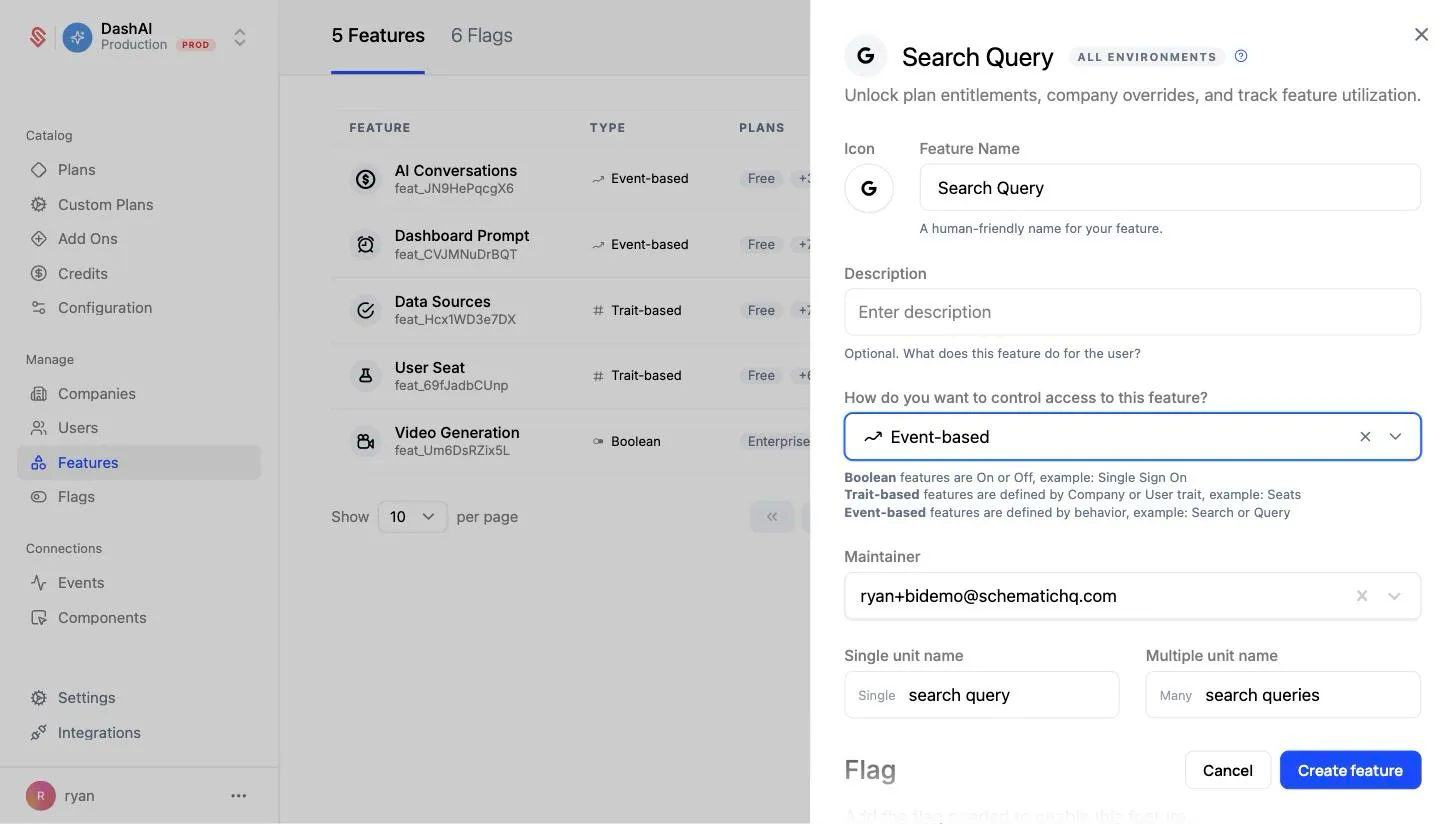Clear the Event-based access selection

point(1365,437)
